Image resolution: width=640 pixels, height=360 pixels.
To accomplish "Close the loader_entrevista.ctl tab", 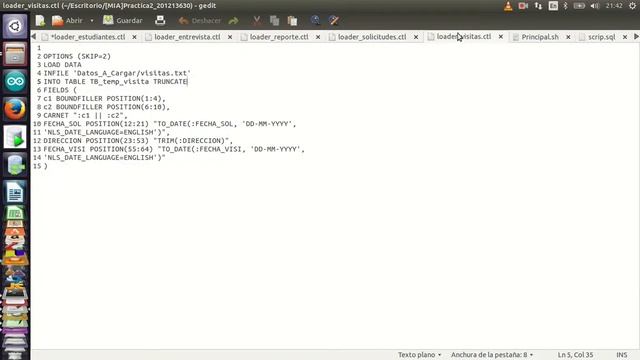I will pyautogui.click(x=230, y=37).
